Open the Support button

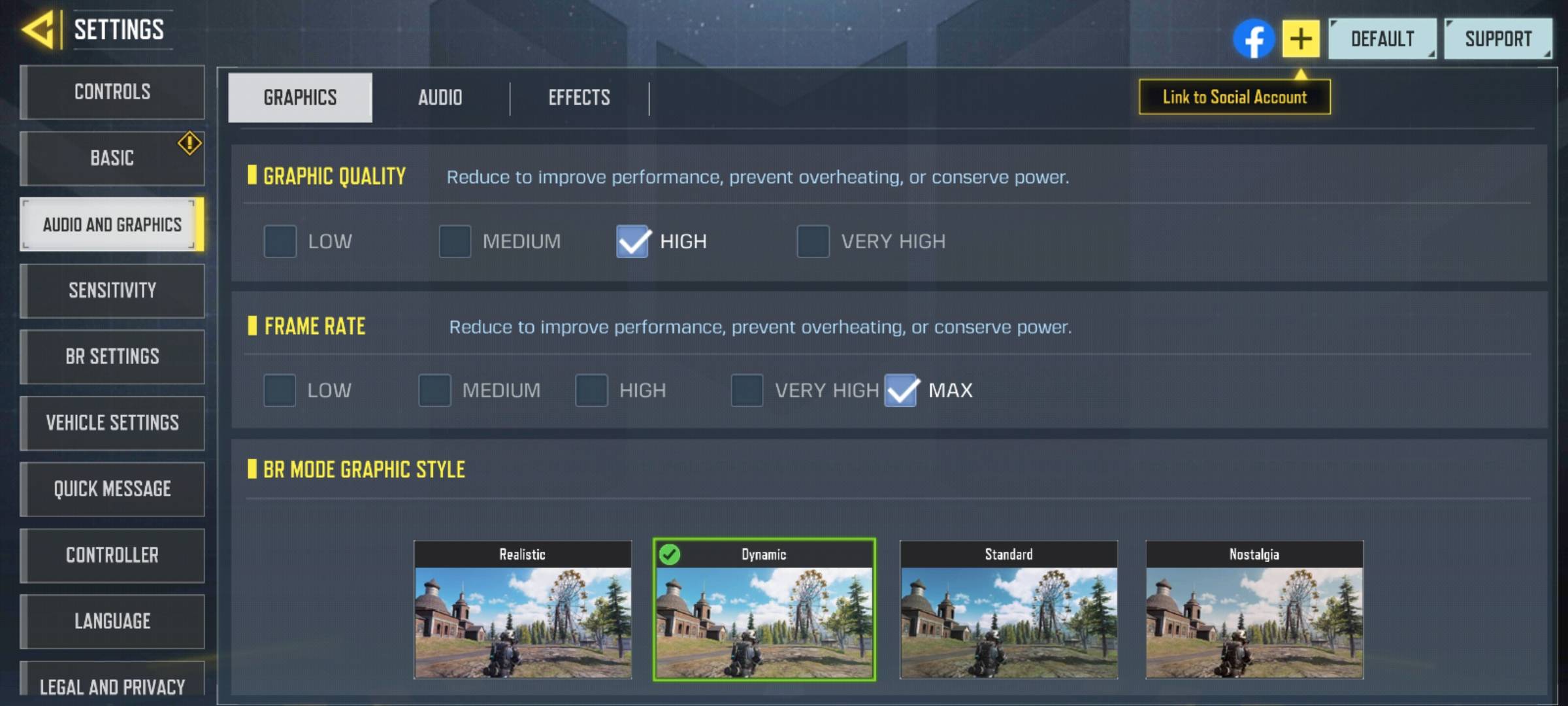pyautogui.click(x=1498, y=39)
